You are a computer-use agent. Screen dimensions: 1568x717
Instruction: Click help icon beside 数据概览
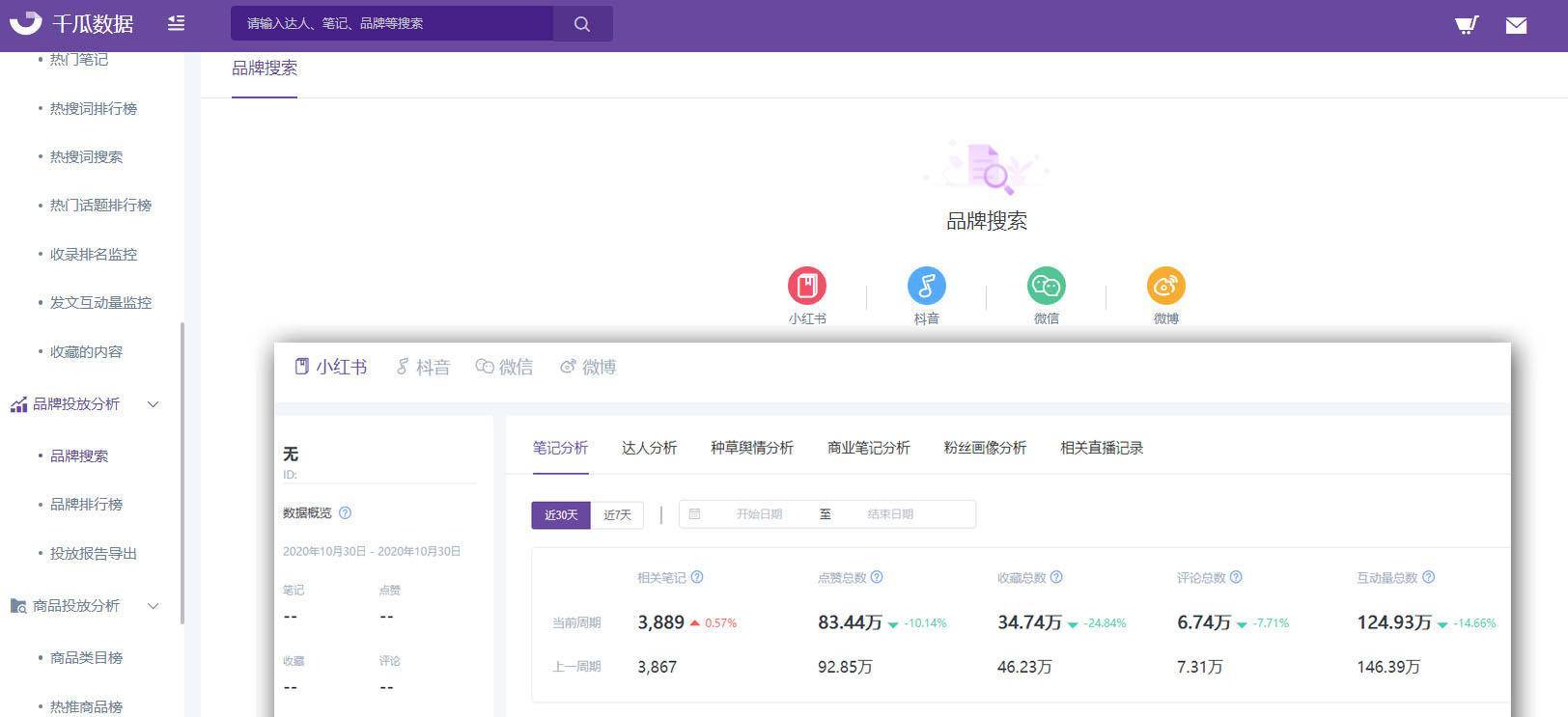click(x=346, y=513)
